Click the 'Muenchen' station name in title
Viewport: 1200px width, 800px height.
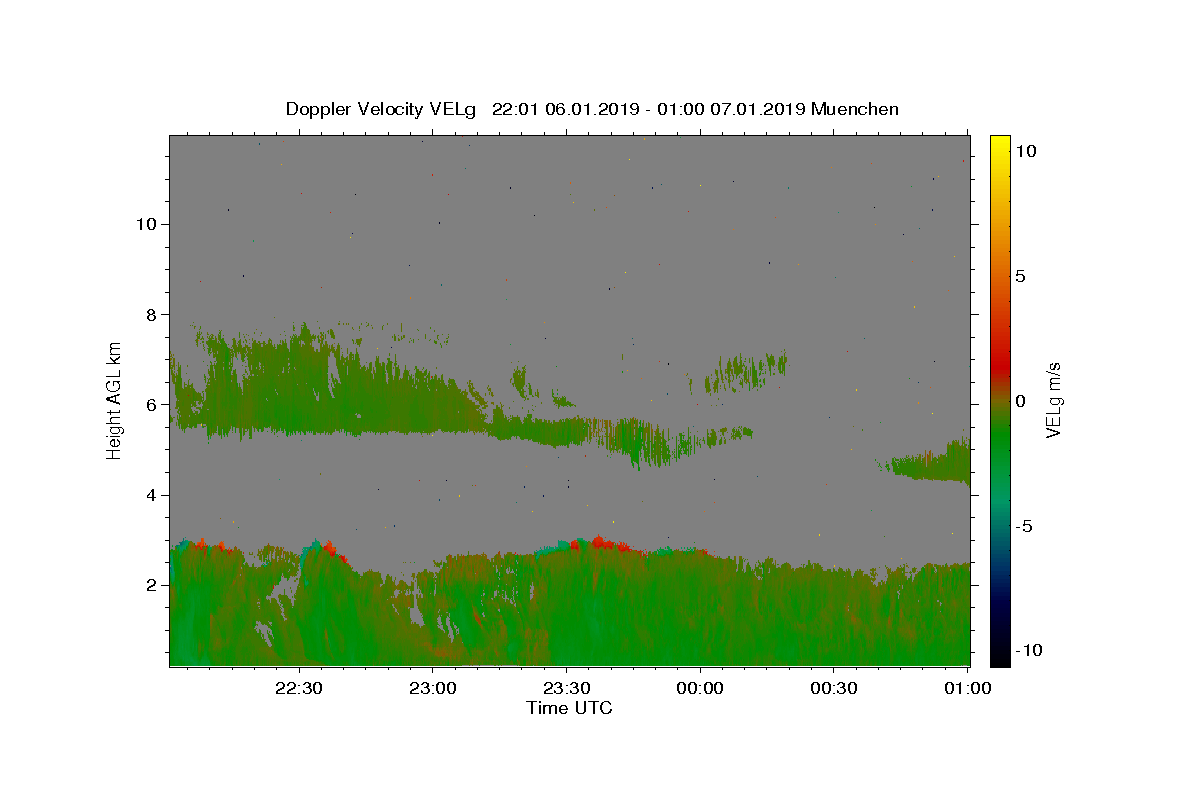pos(855,109)
